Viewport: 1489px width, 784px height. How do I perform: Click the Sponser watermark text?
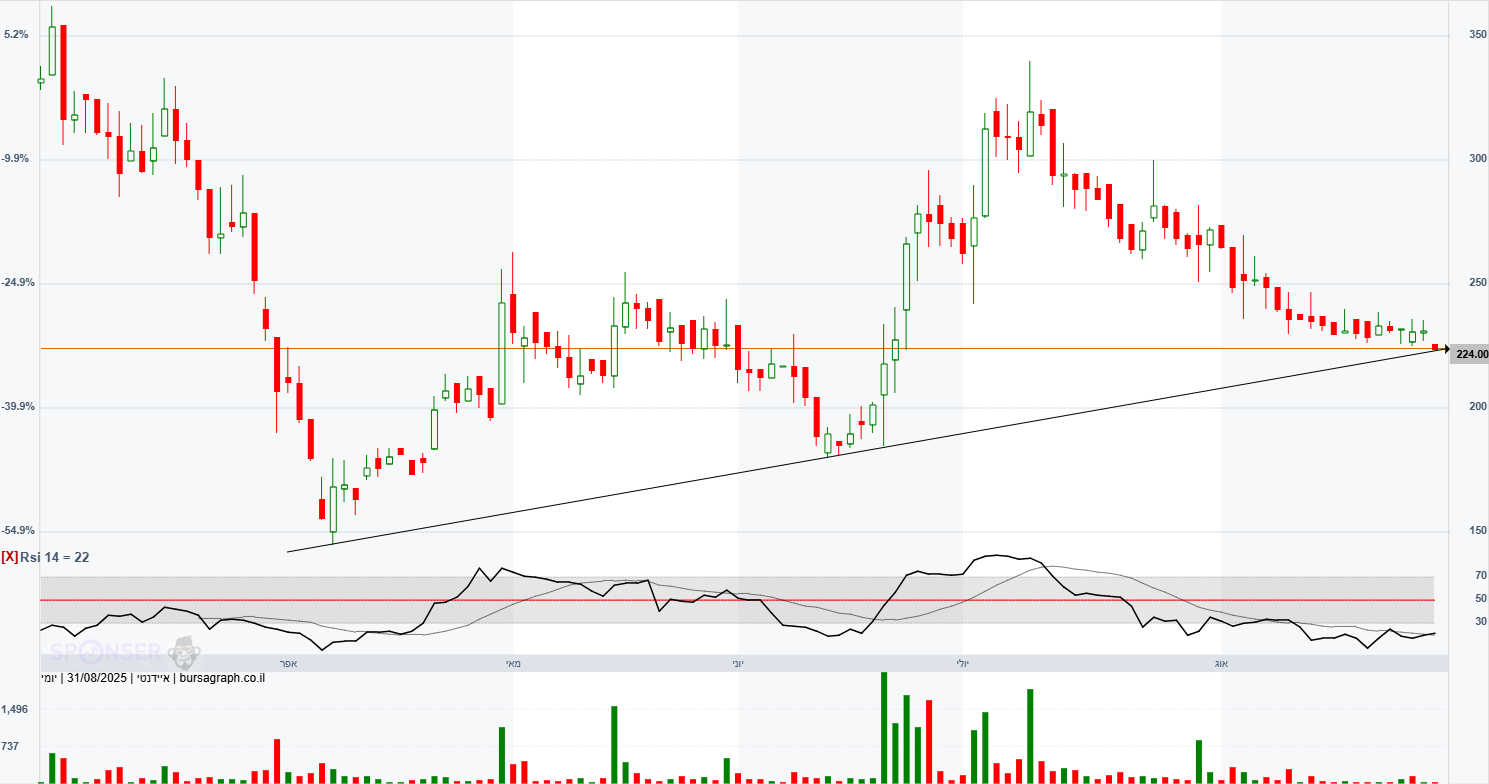(x=107, y=654)
